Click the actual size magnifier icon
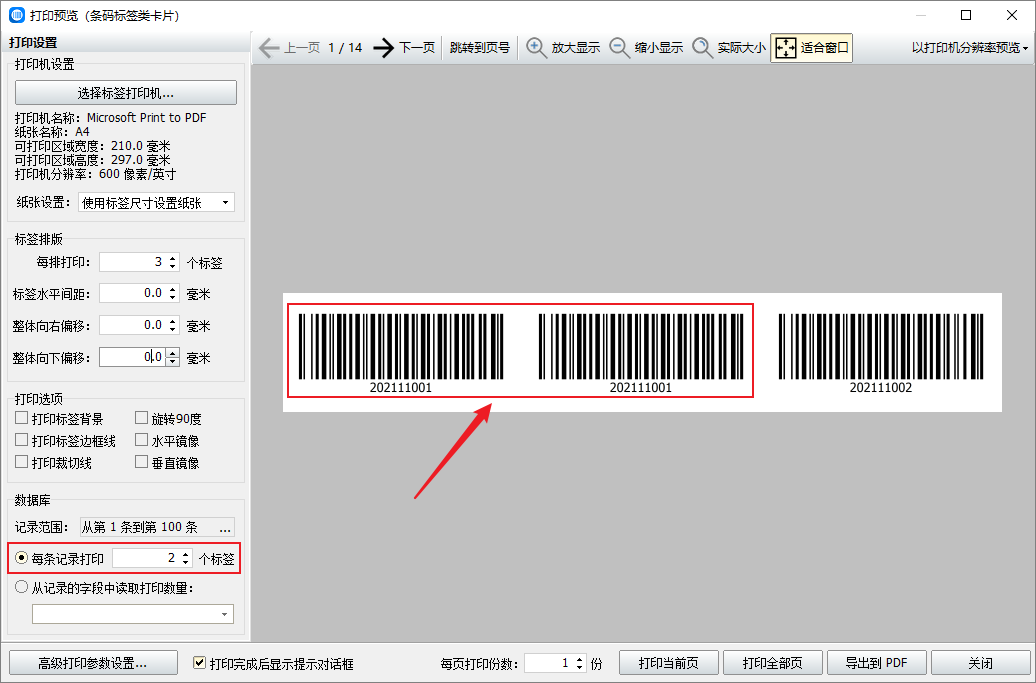Viewport: 1036px width, 683px height. click(703, 48)
